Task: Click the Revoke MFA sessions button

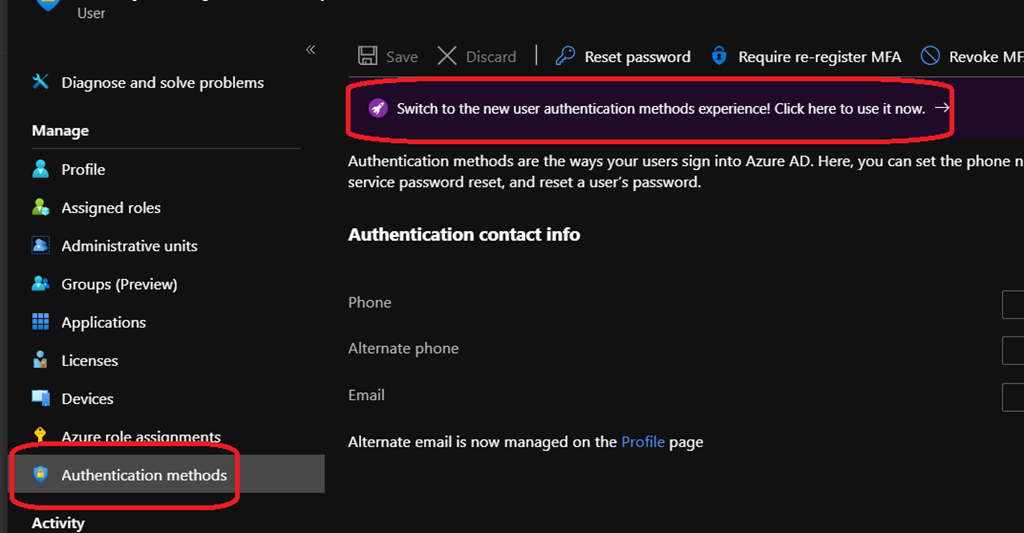Action: pyautogui.click(x=972, y=57)
